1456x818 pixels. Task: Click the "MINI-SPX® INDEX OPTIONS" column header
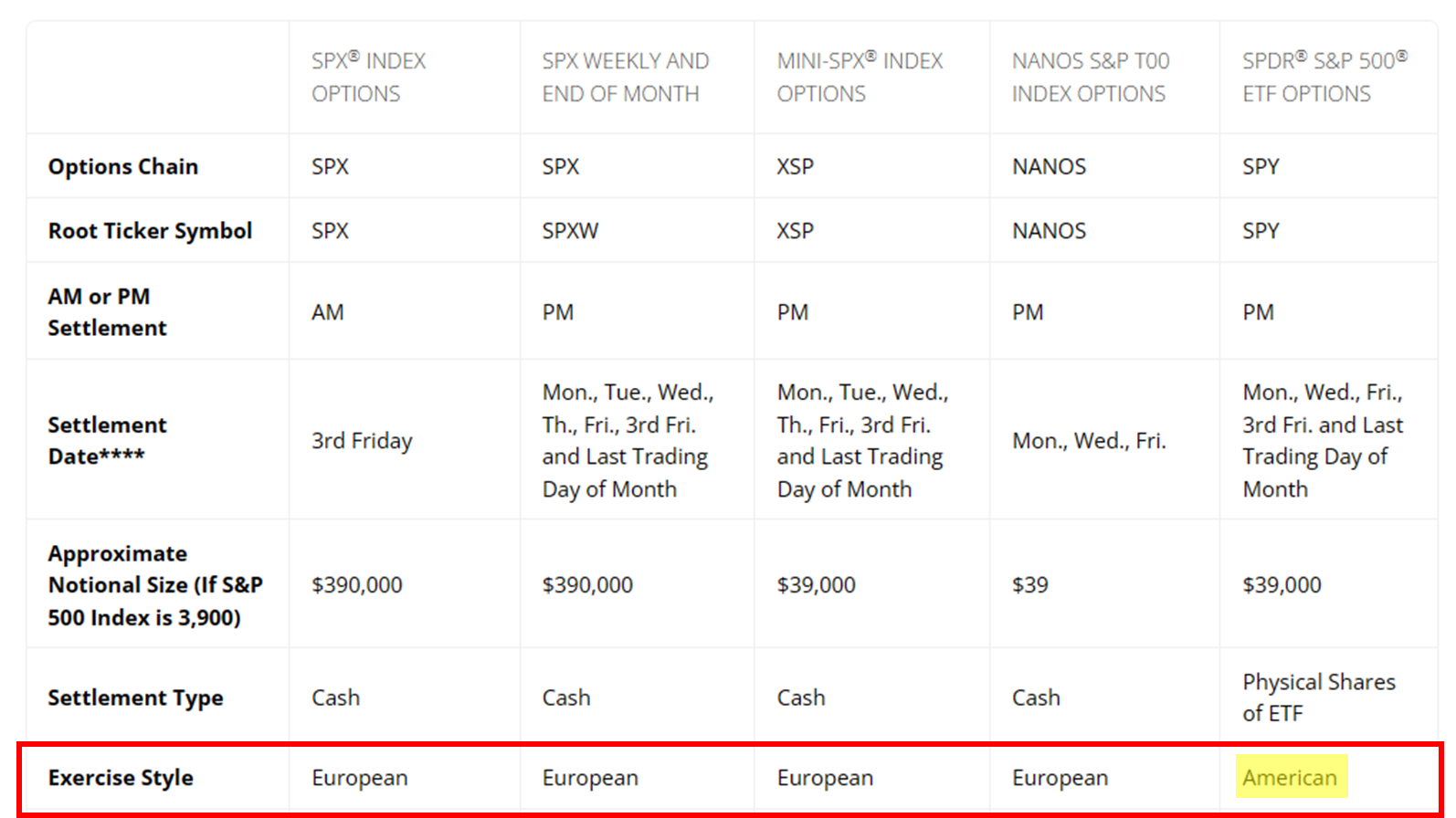860,78
